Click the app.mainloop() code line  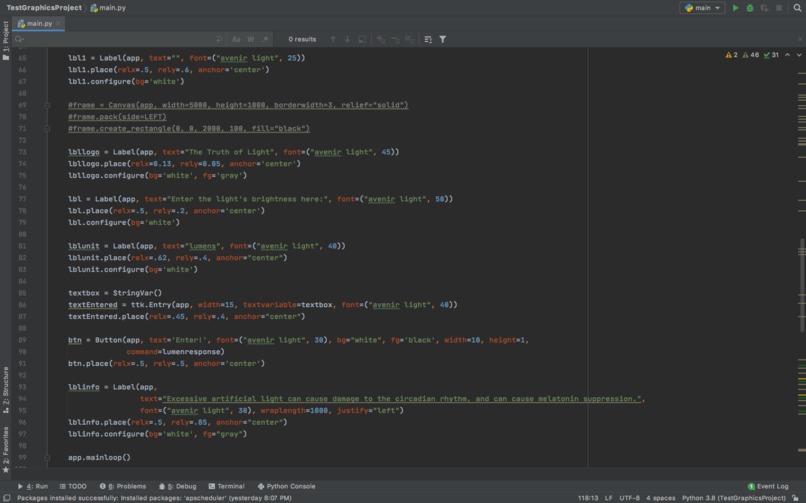[99, 457]
